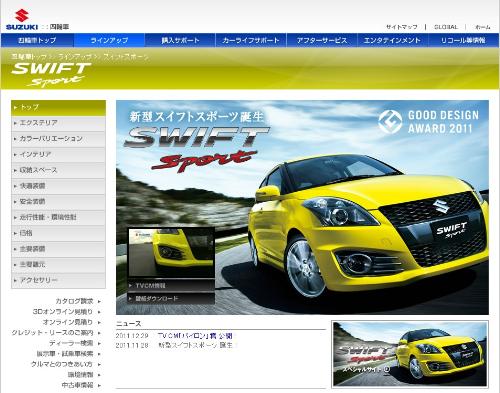Select トップ in the side menu

point(58,108)
